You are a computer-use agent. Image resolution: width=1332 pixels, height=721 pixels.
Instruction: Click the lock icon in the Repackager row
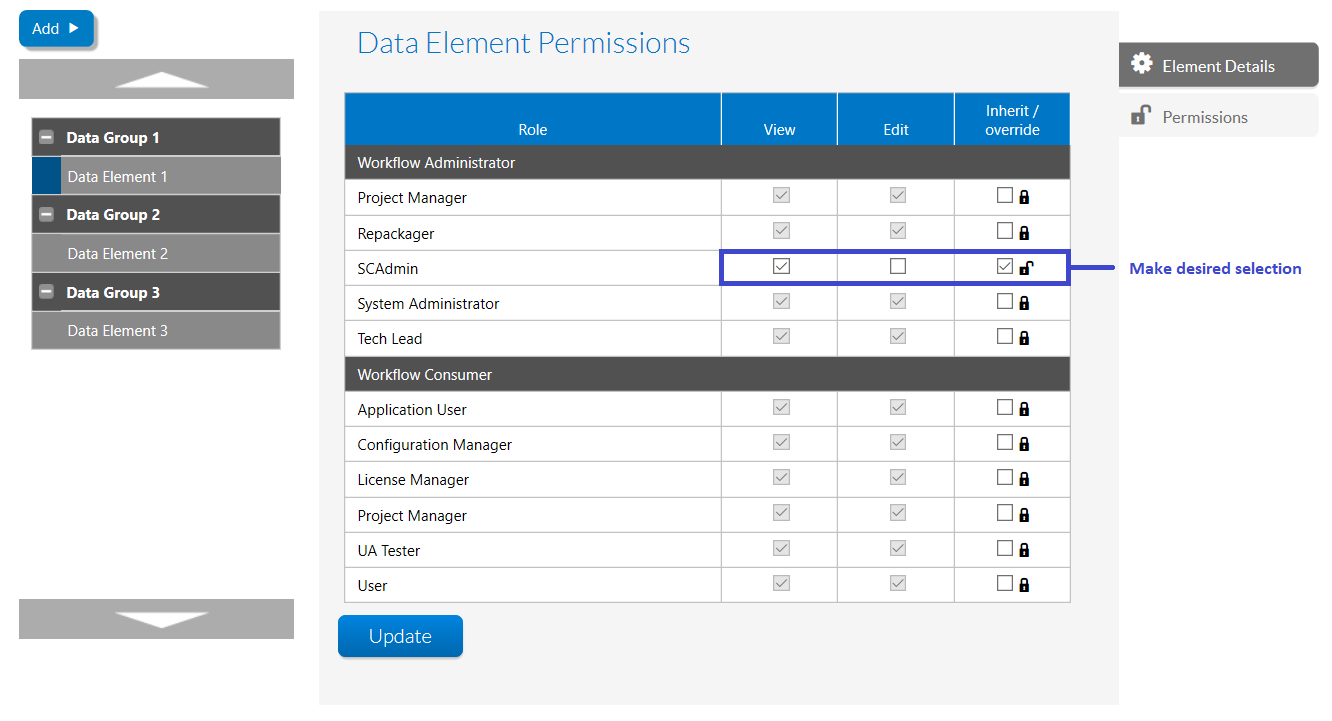pos(1024,233)
